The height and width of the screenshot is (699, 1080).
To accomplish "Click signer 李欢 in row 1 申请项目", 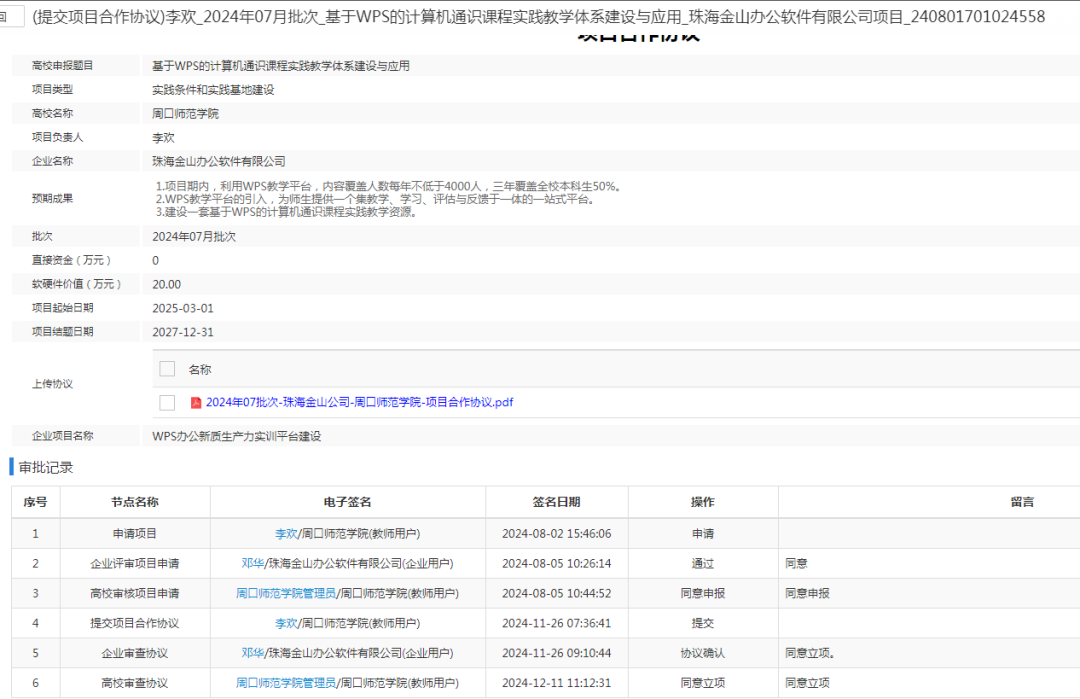I will [287, 534].
